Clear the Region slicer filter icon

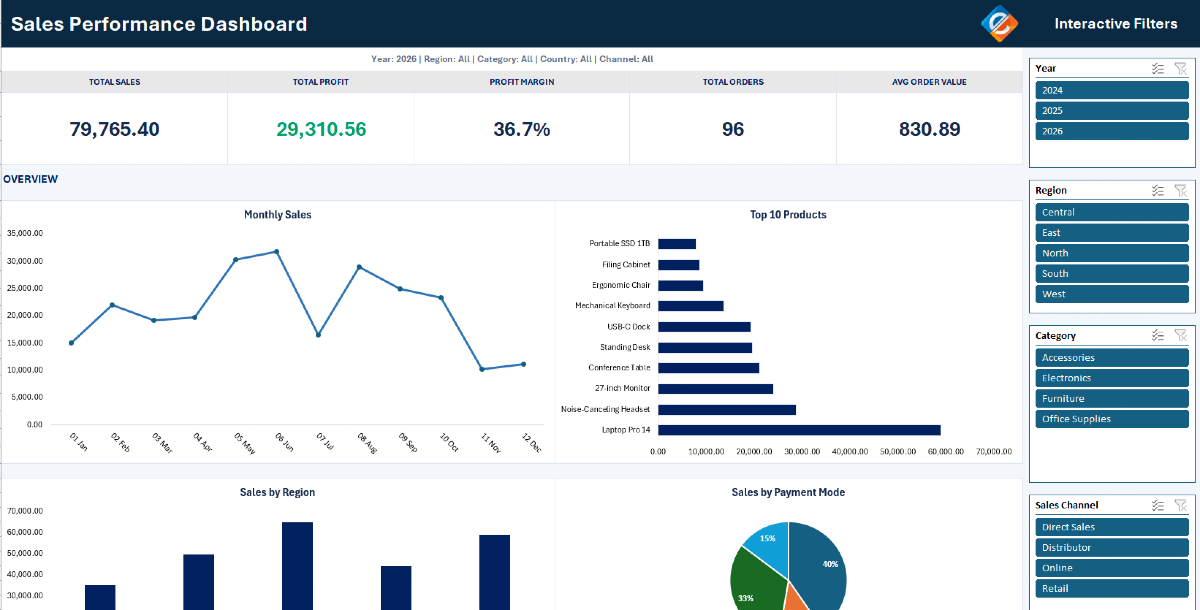click(x=1180, y=190)
